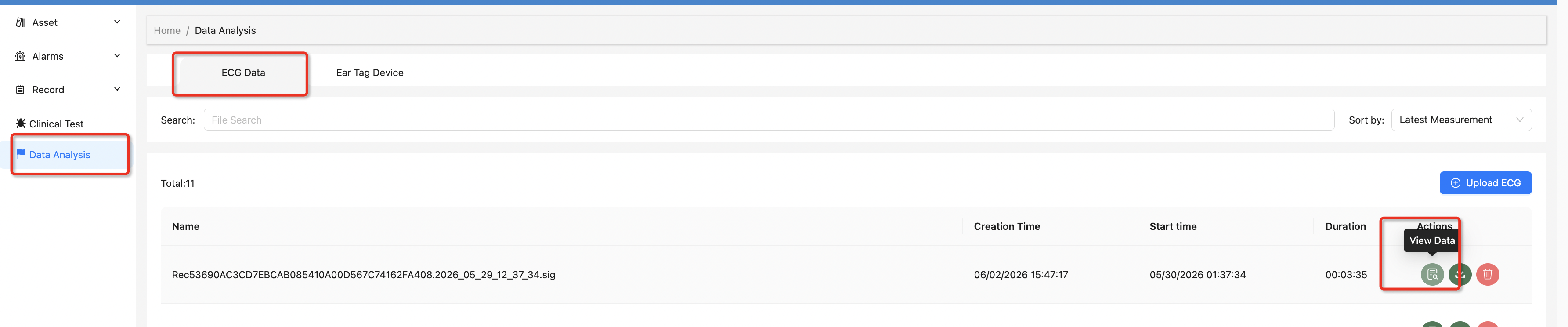The height and width of the screenshot is (327, 1568).
Task: Click the Upload ECG button
Action: 1485,183
